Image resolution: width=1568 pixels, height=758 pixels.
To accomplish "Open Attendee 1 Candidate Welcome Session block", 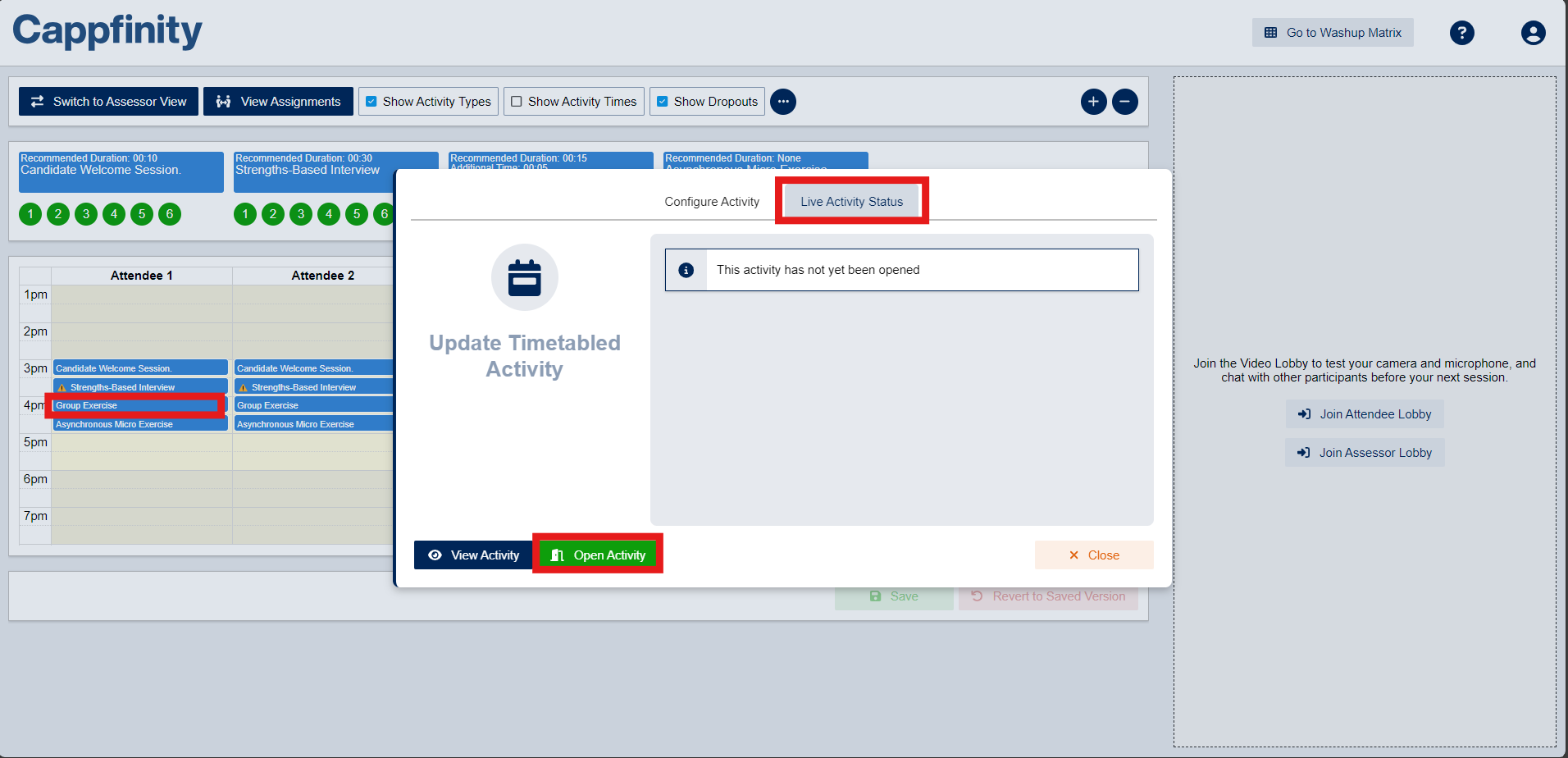I will (140, 368).
